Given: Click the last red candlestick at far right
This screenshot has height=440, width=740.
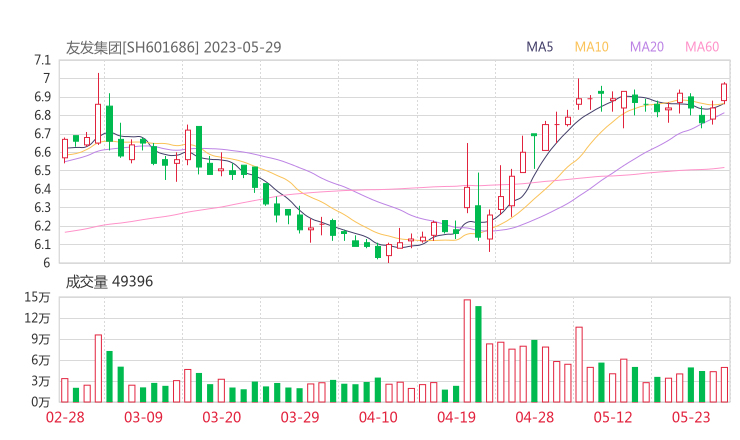Looking at the screenshot, I should click(724, 92).
